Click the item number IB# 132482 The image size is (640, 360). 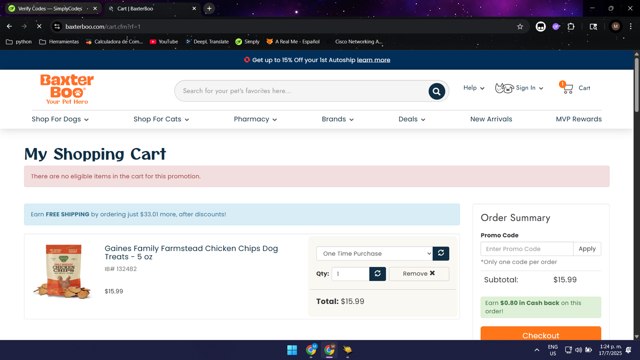tap(120, 269)
